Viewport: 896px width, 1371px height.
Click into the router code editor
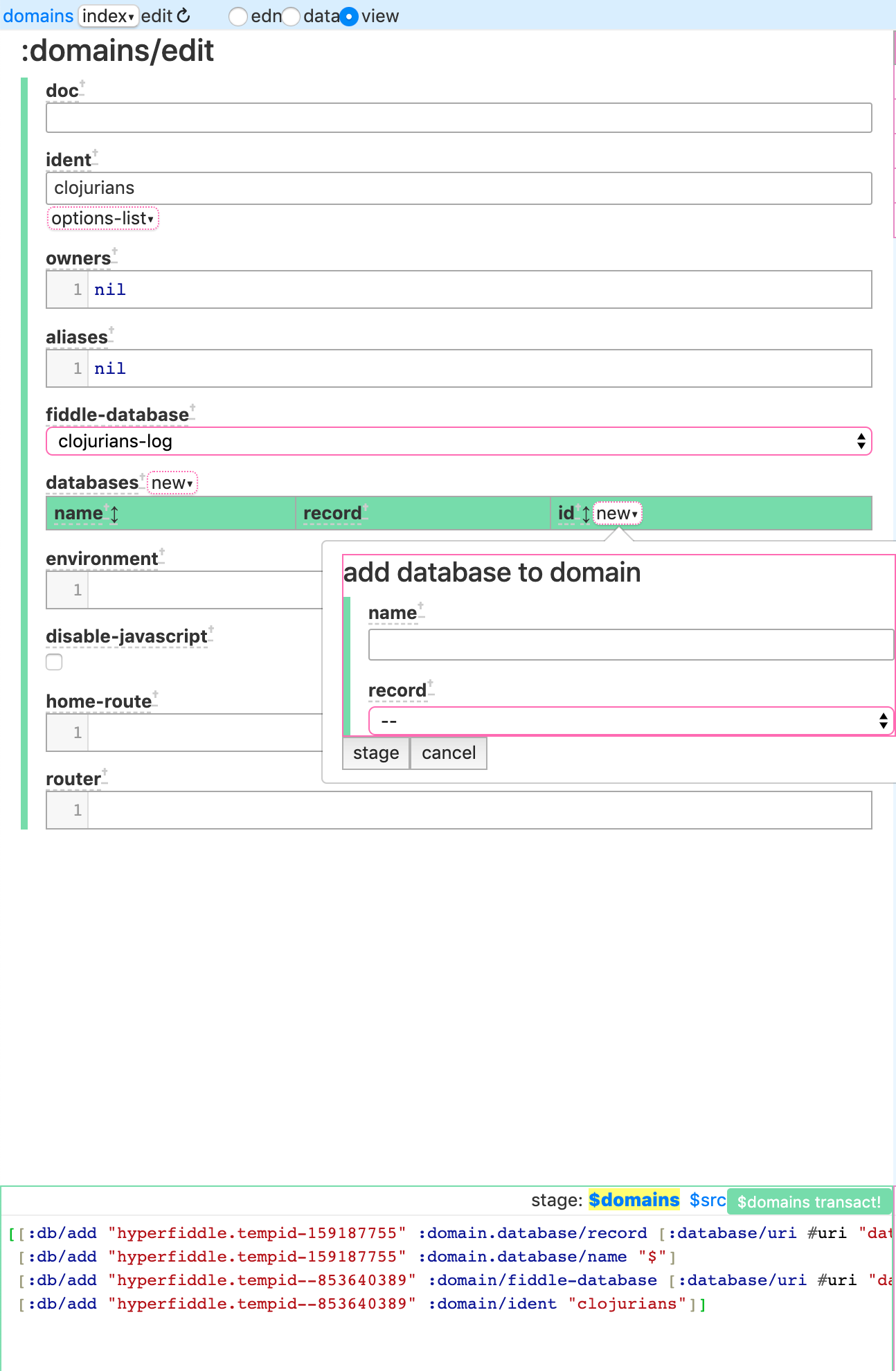coord(458,810)
